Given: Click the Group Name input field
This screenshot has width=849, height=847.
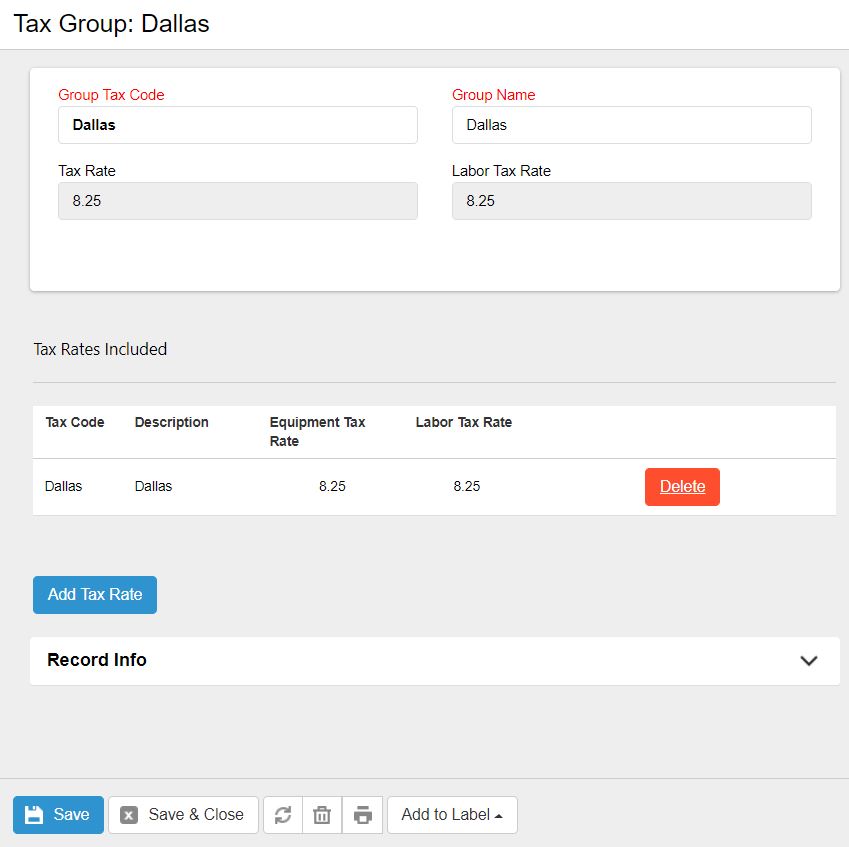Looking at the screenshot, I should click(631, 125).
